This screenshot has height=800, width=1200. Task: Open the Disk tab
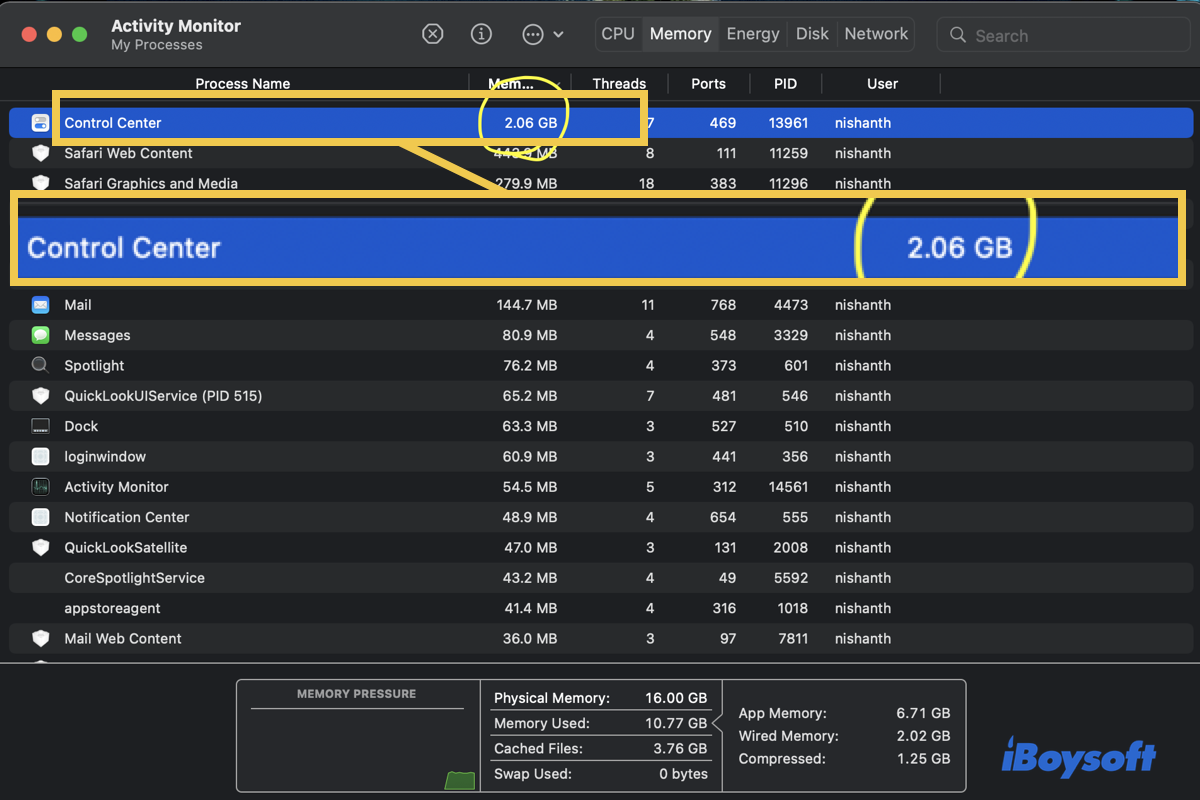coord(812,34)
